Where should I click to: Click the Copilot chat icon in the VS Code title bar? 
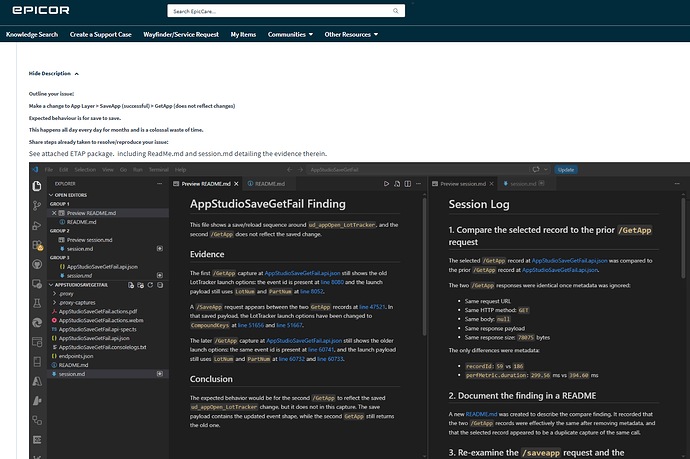click(x=536, y=170)
